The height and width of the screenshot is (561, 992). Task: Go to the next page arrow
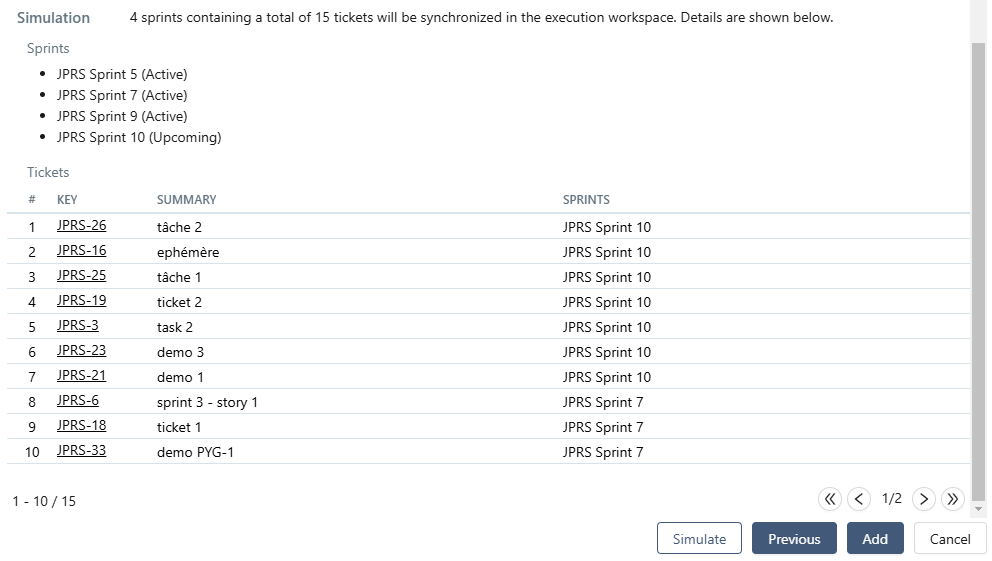[924, 499]
